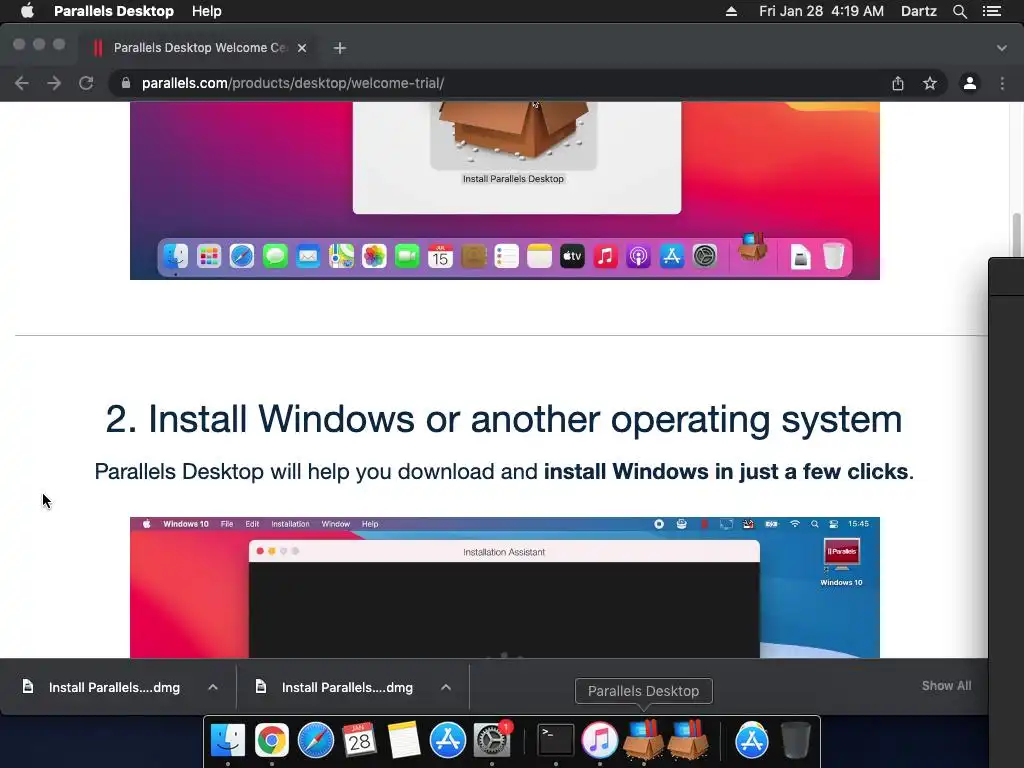The height and width of the screenshot is (768, 1024).
Task: Open the Apple menu
Action: click(27, 11)
